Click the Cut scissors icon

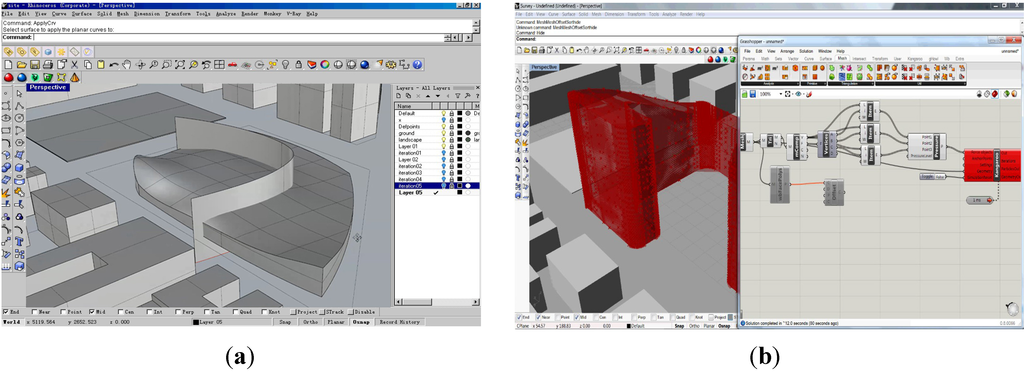(74, 65)
